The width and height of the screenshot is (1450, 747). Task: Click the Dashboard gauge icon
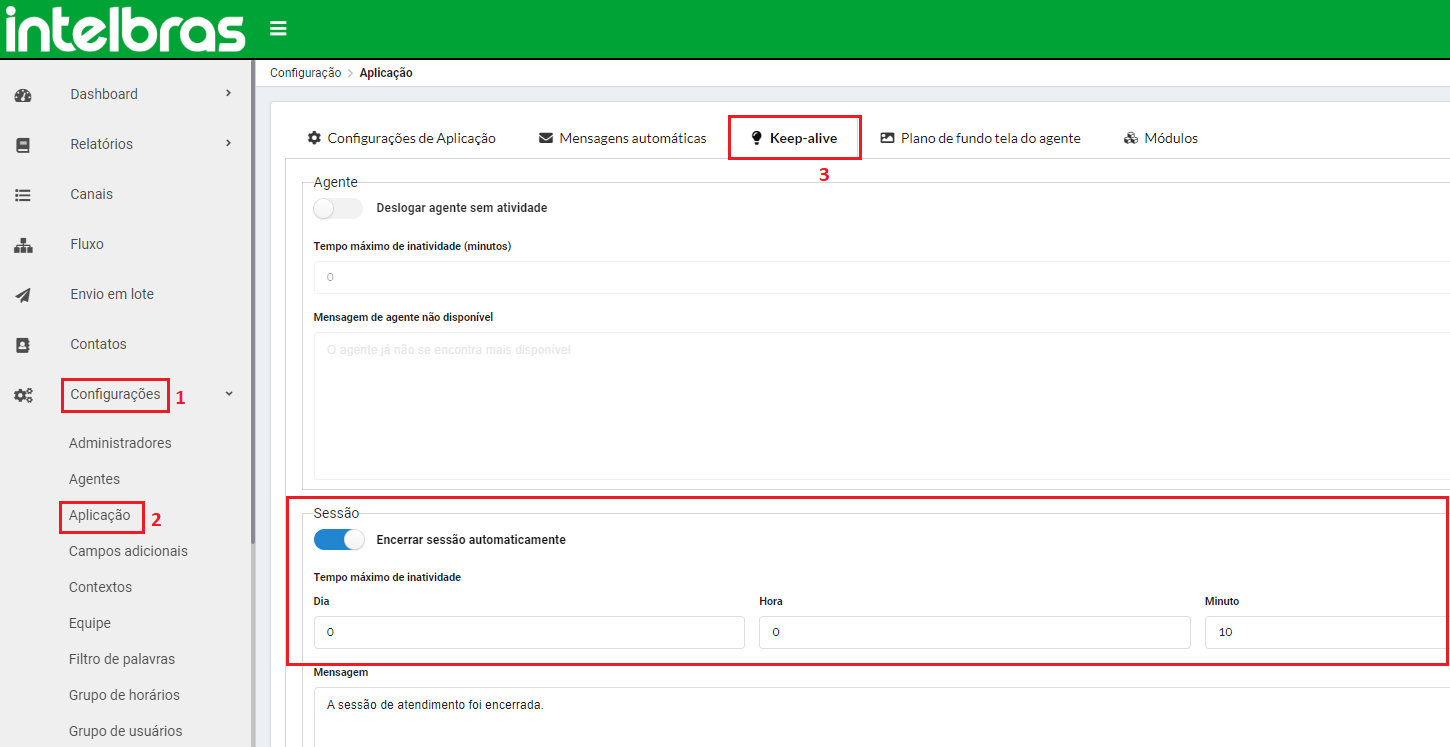pyautogui.click(x=23, y=96)
